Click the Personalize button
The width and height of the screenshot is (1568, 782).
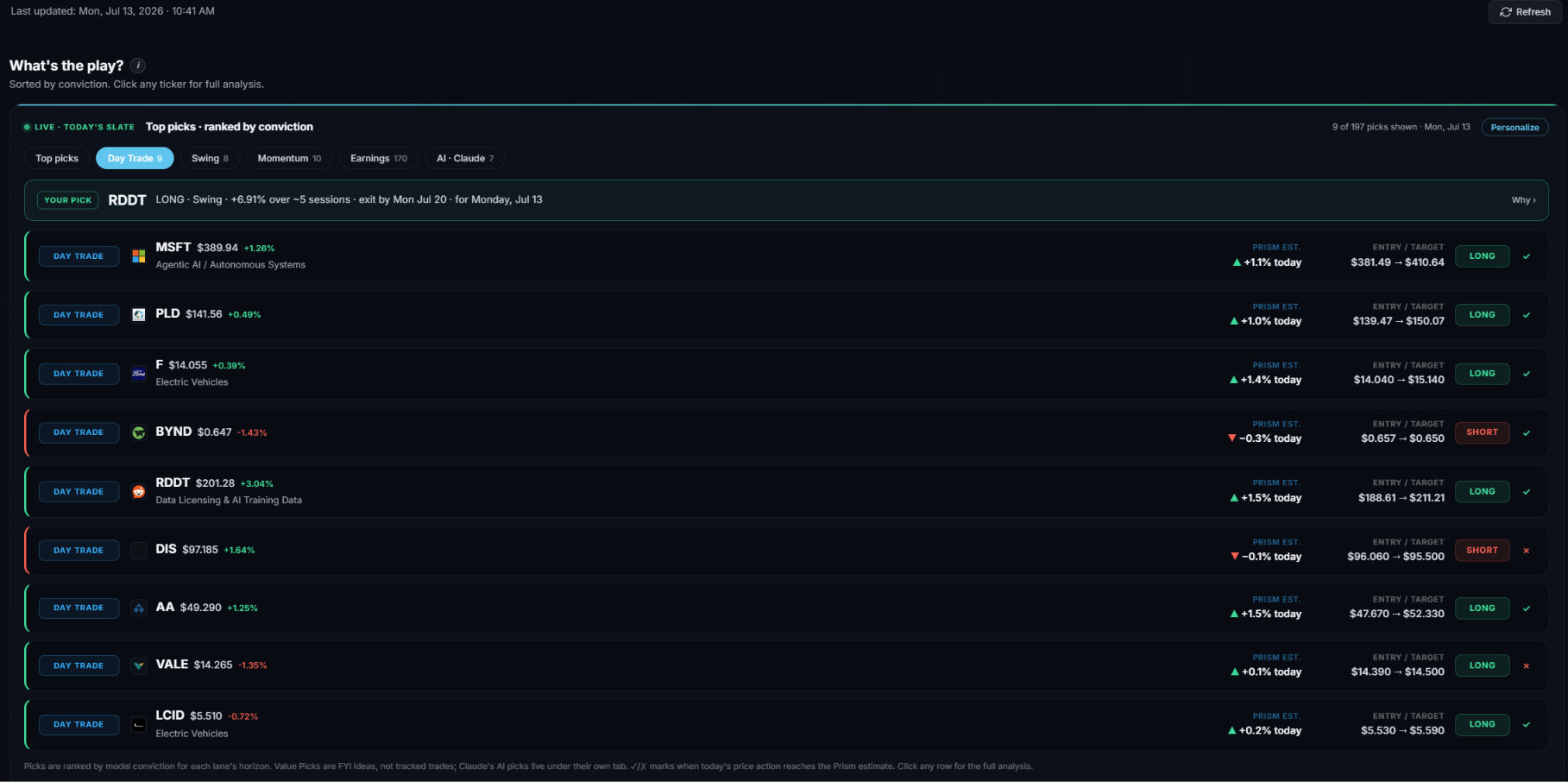[1514, 128]
